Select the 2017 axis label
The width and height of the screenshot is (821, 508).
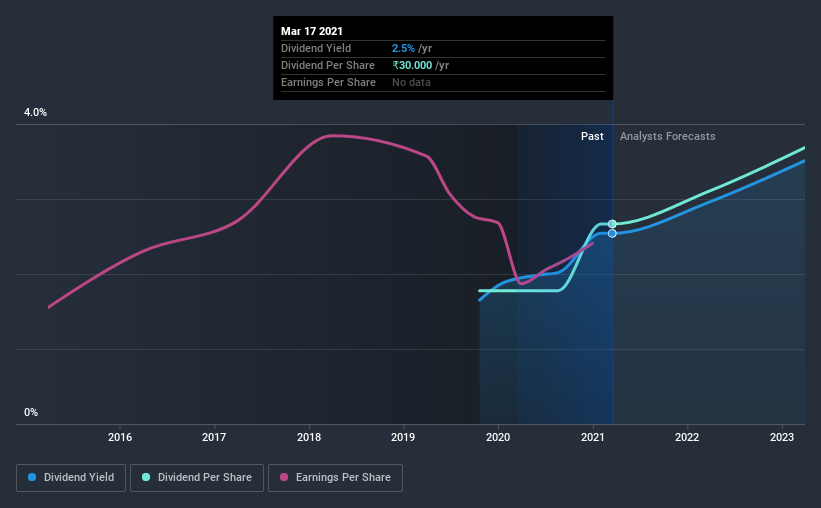[x=214, y=437]
